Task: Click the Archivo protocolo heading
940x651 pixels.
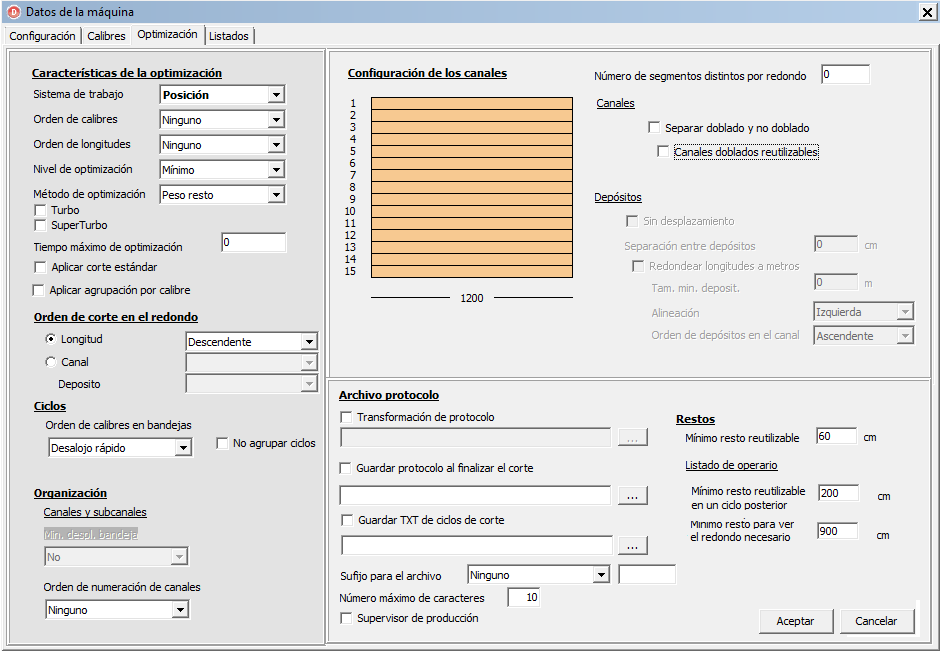Action: pos(389,395)
